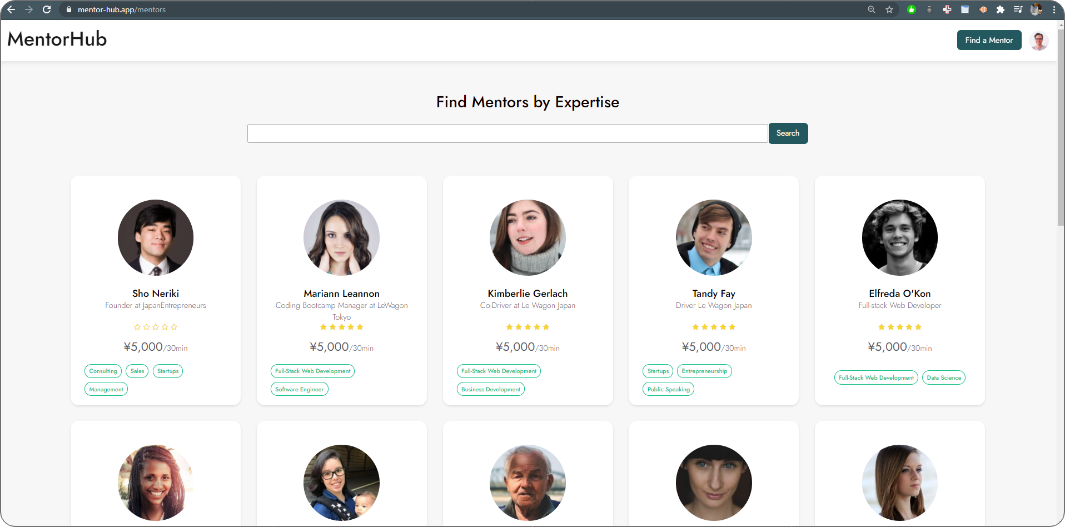Reload the page with the refresh icon

(46, 10)
